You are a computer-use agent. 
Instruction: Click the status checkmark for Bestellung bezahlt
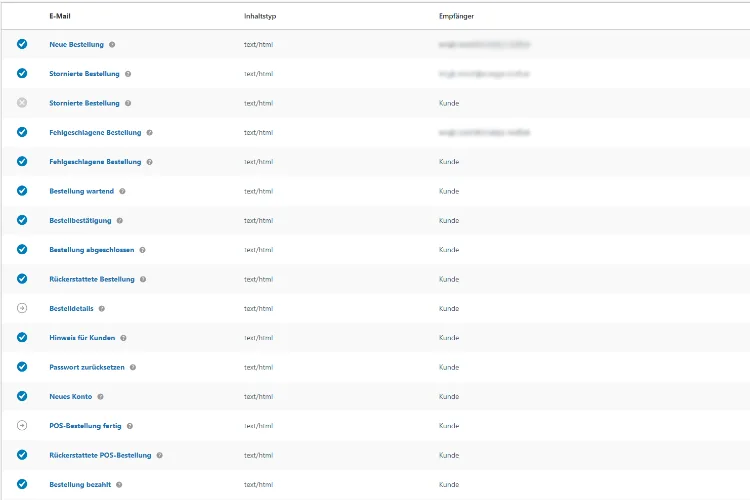pyautogui.click(x=22, y=484)
